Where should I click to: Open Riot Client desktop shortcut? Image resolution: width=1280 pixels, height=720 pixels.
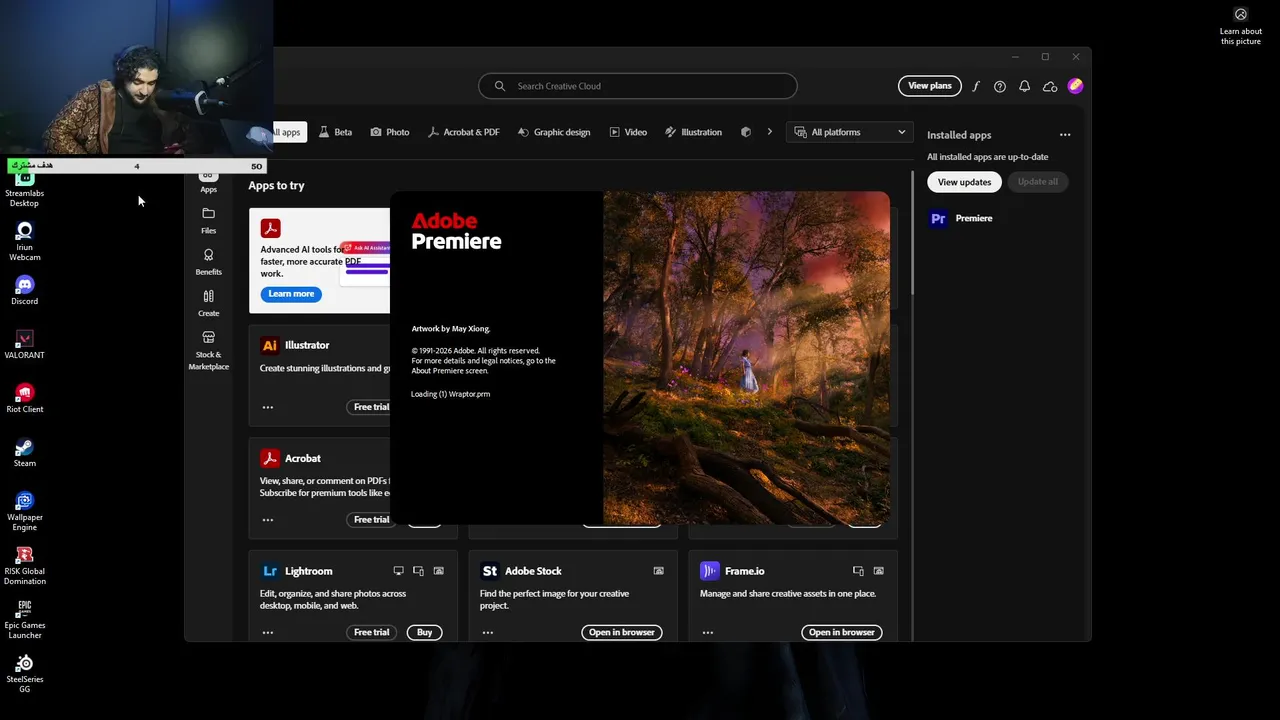click(25, 398)
